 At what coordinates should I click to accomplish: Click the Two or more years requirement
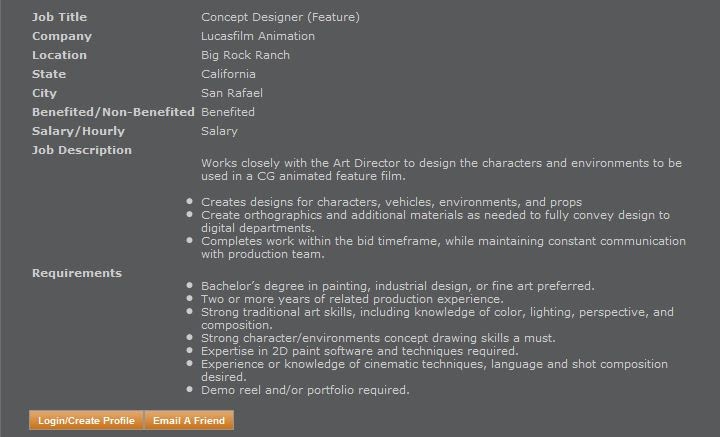click(352, 299)
